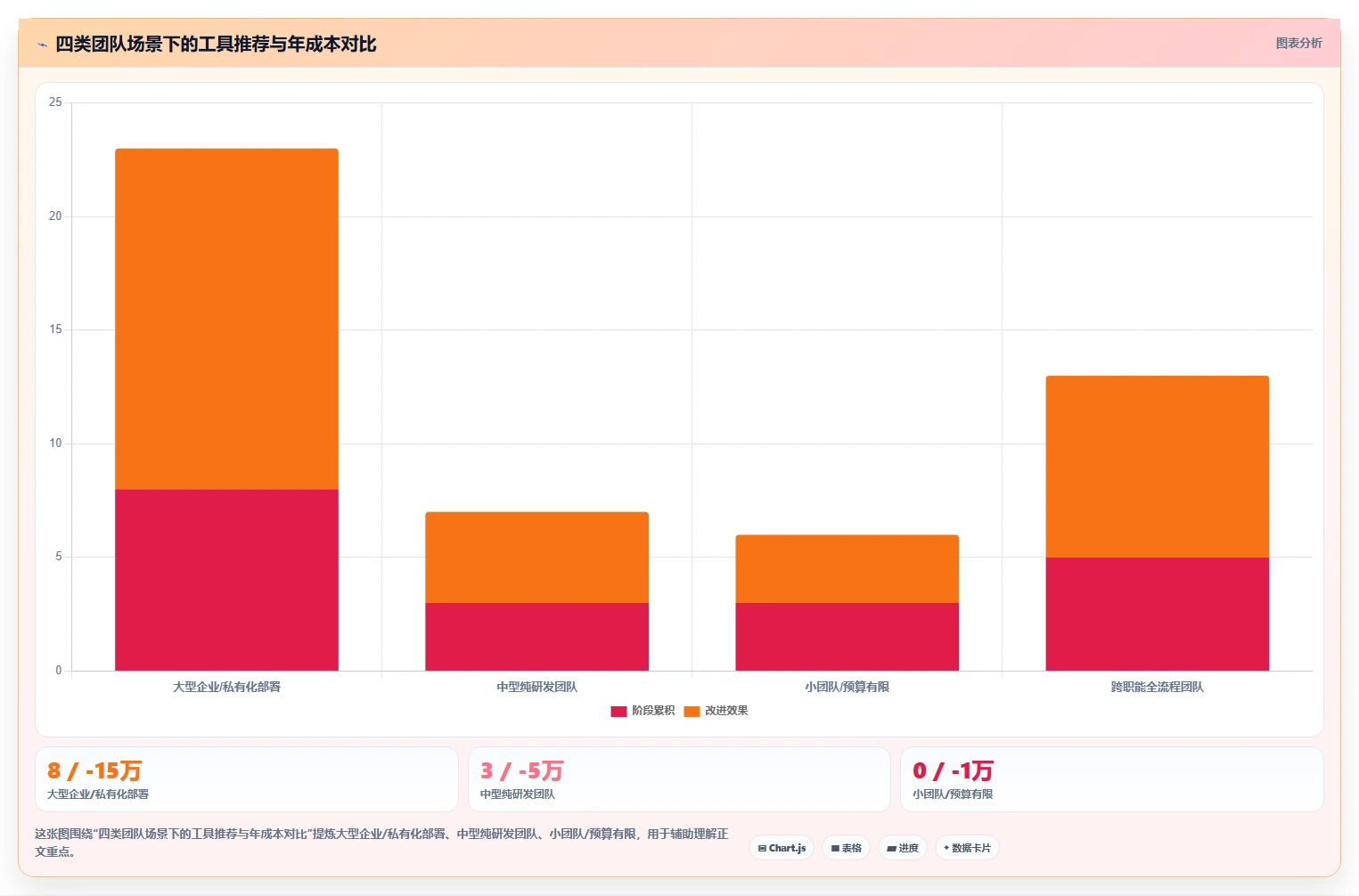1359x896 pixels.
Task: Click the y-axis value 25
Action: point(55,102)
